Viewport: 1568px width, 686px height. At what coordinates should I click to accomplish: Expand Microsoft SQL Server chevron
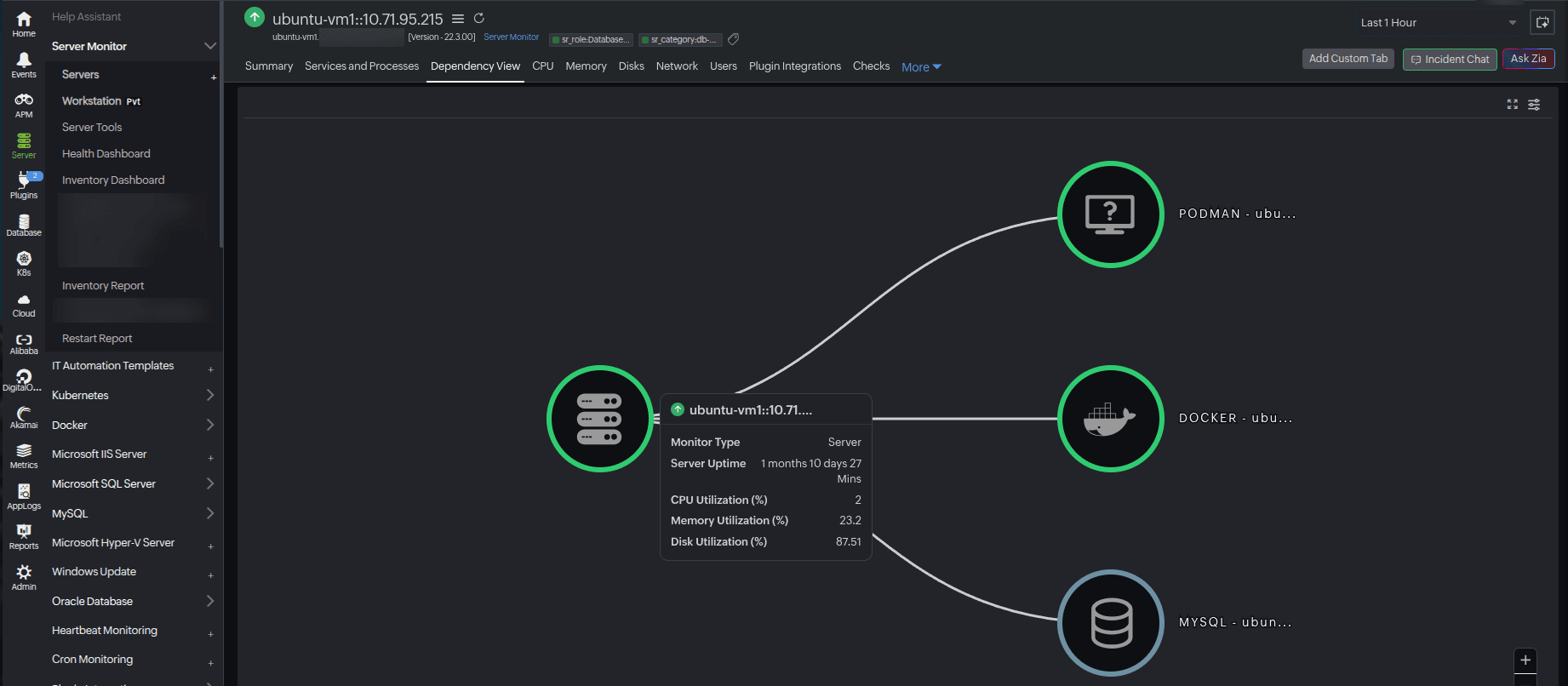tap(210, 483)
